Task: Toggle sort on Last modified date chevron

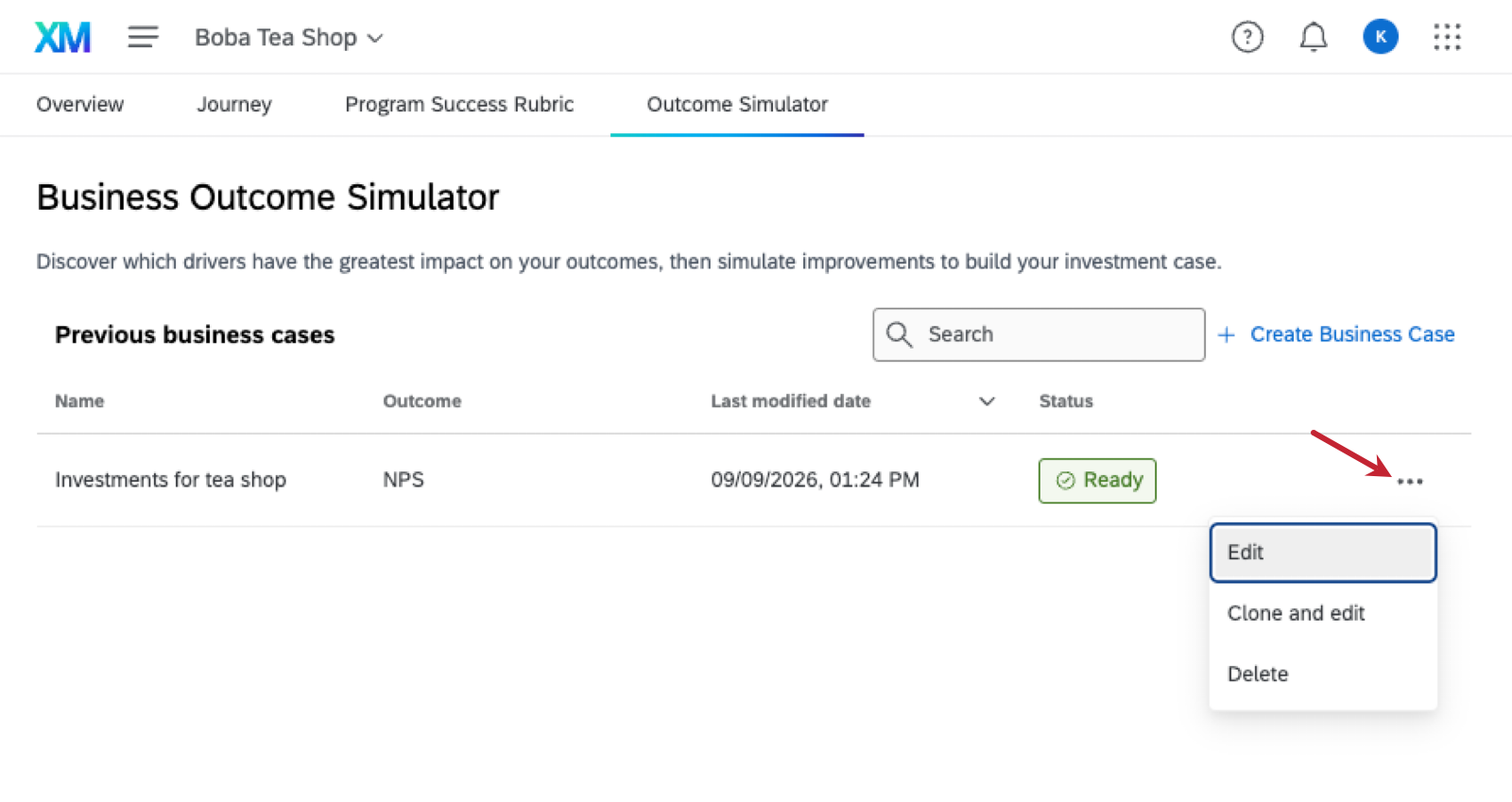Action: (x=987, y=401)
